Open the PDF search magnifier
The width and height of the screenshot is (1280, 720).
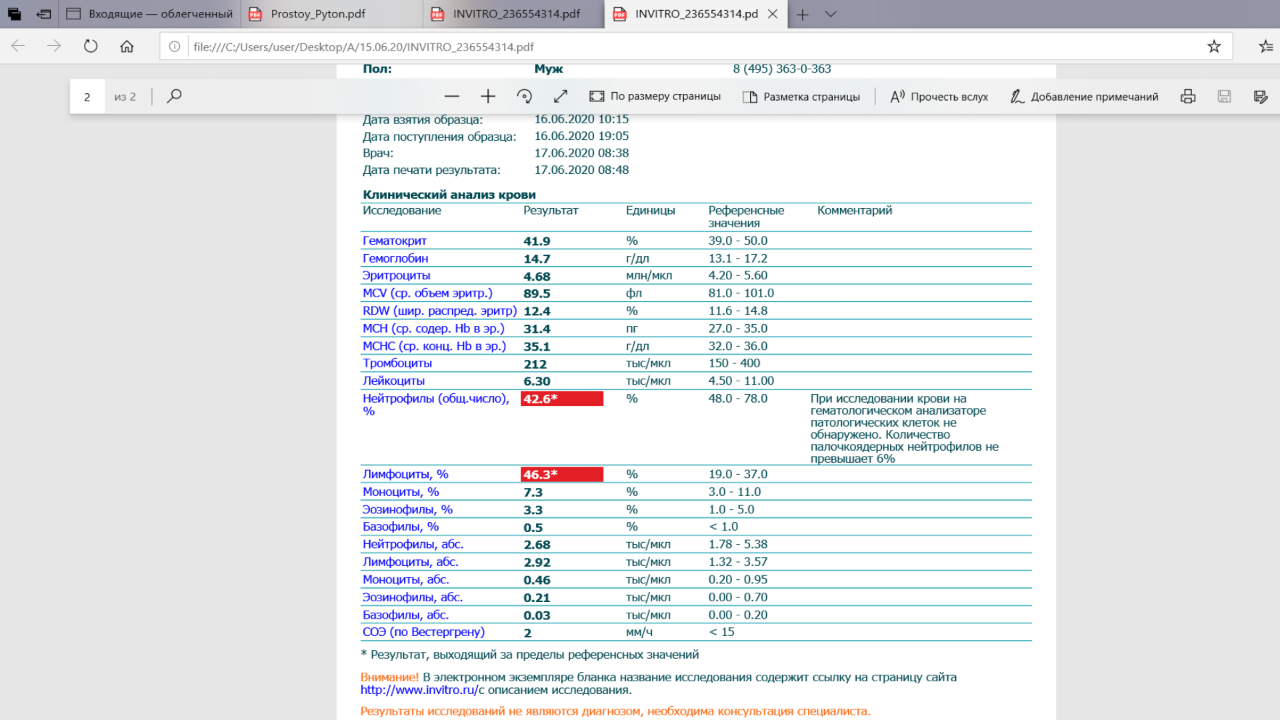[174, 97]
